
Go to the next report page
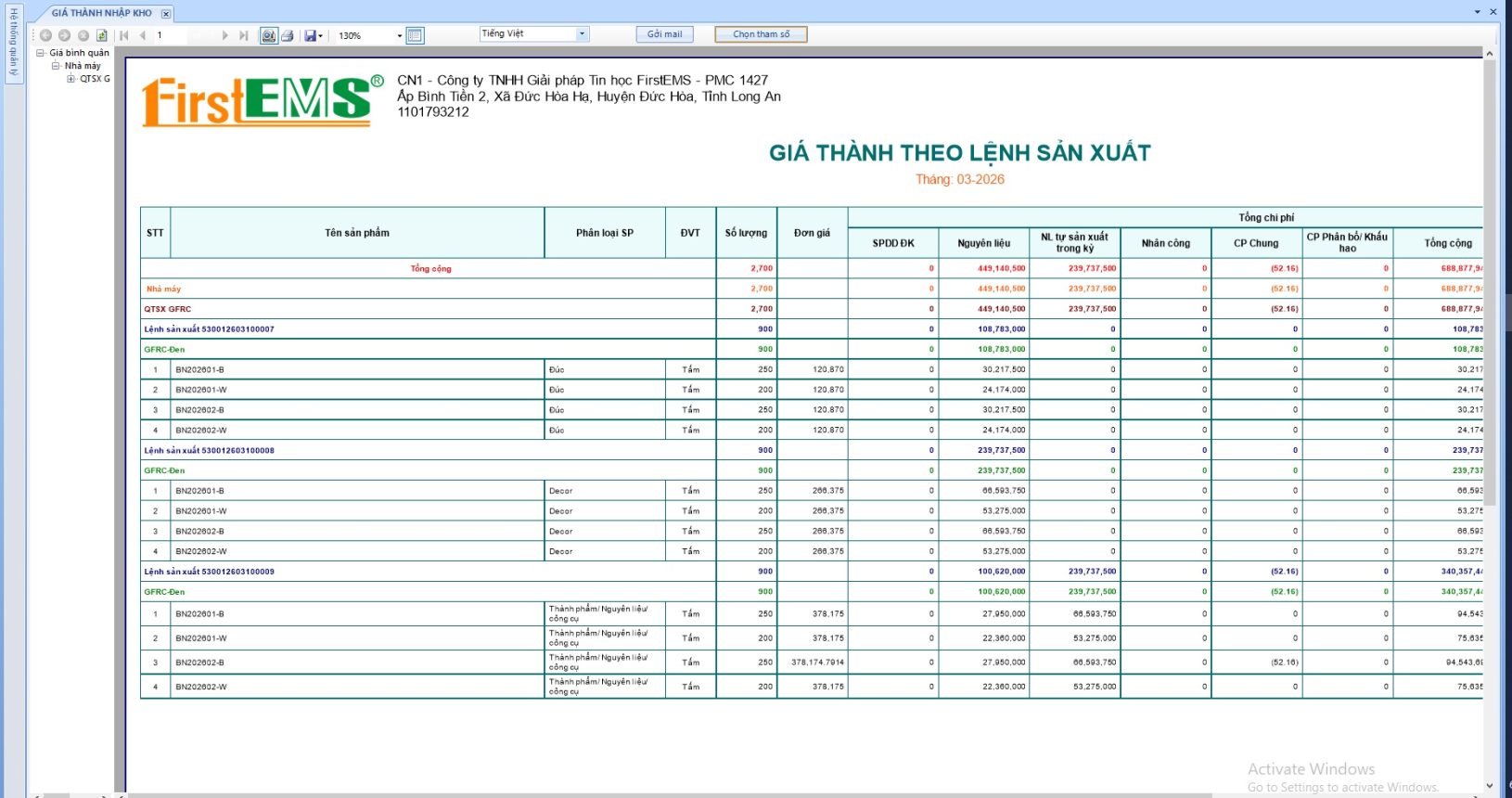pos(224,35)
